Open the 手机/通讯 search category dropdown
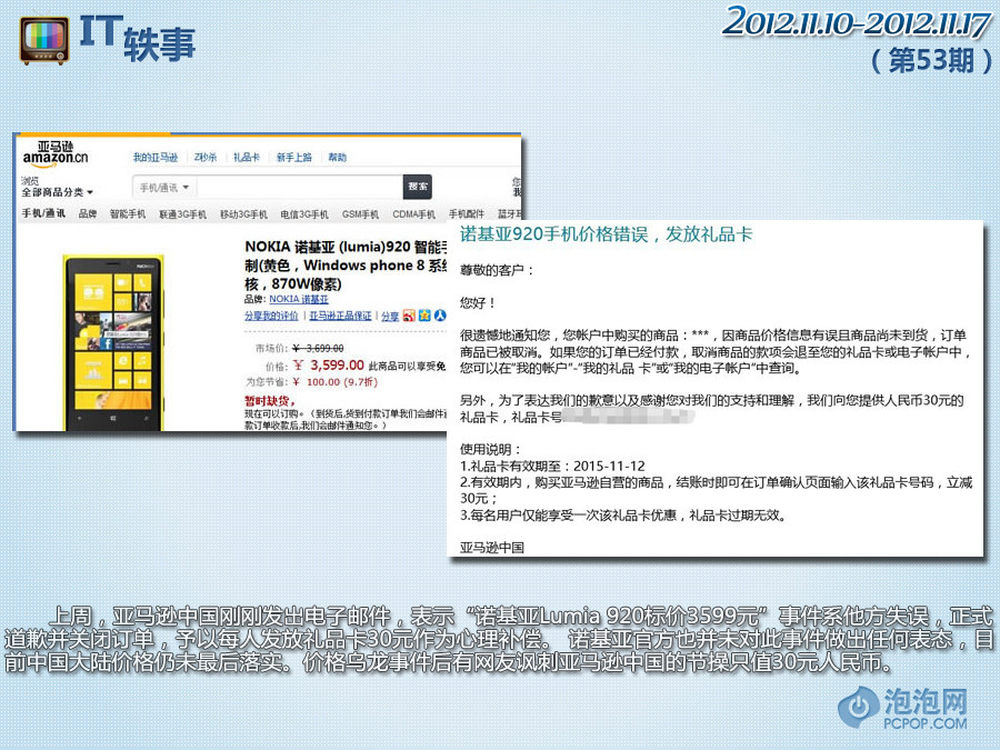1000x750 pixels. (x=165, y=188)
